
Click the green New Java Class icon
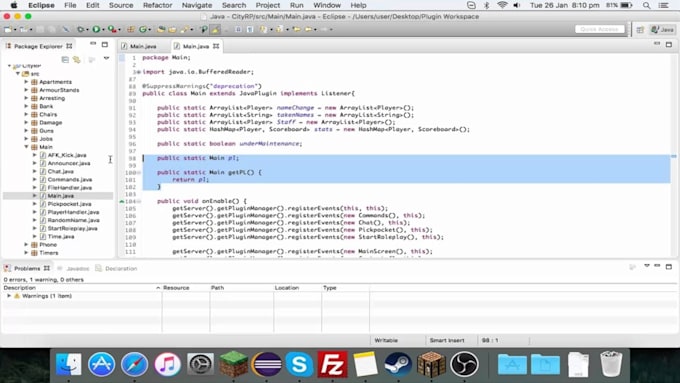[143, 29]
